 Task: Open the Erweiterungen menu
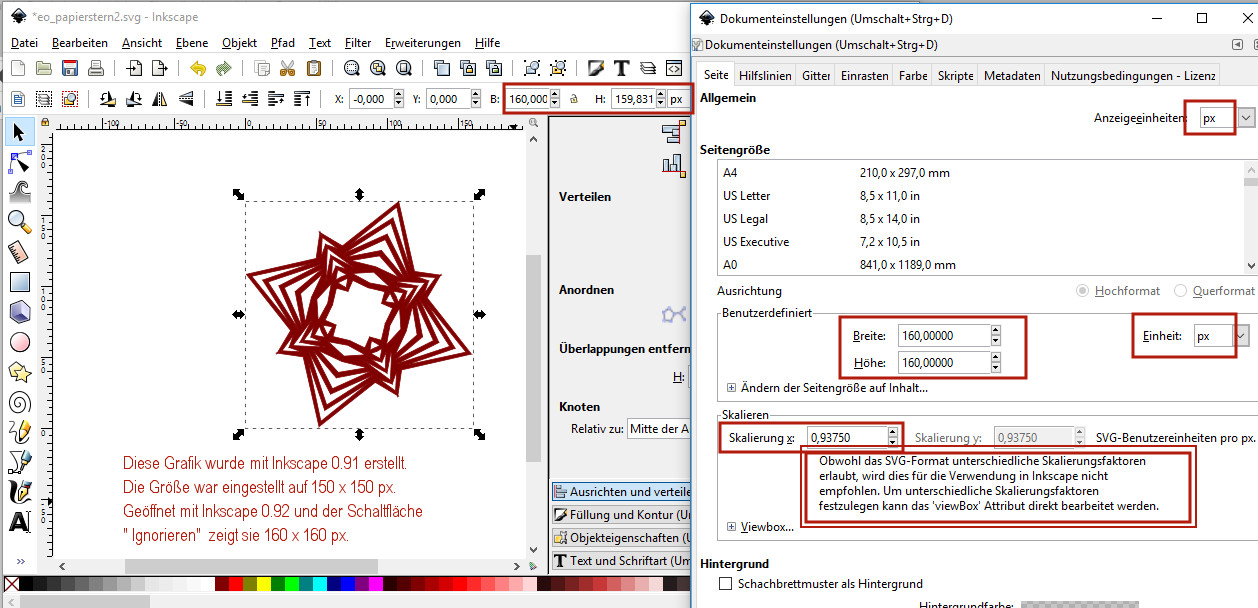(423, 43)
